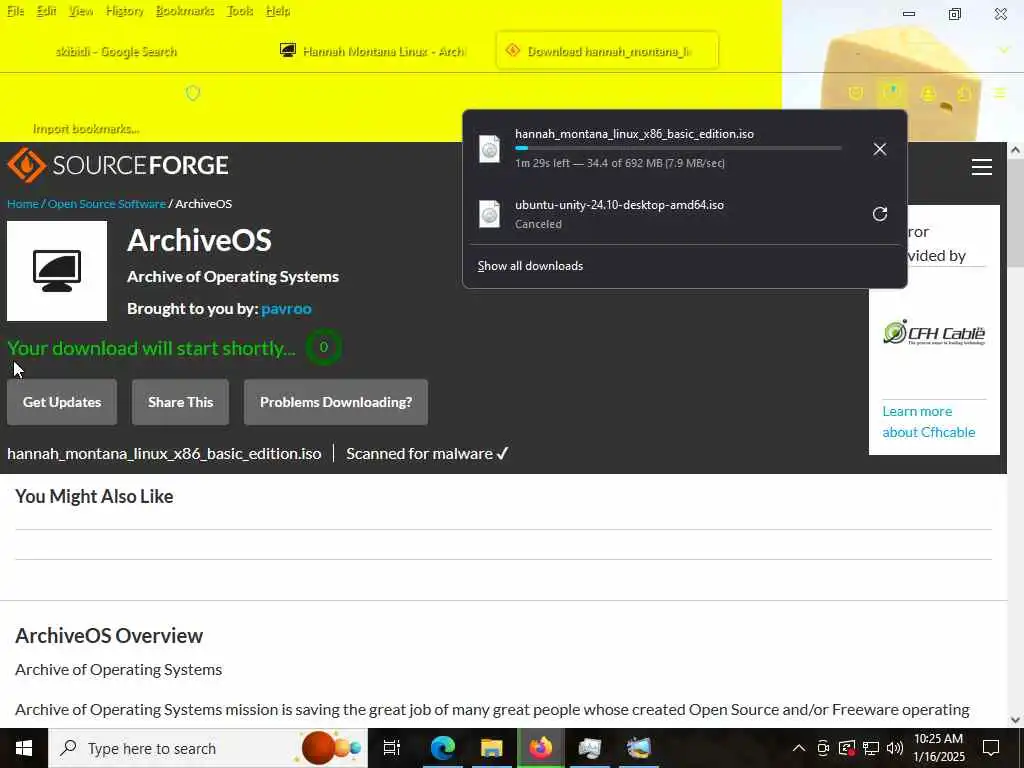Click the page vertical scrollbar thumb
Screen dimensions: 1024x768
click(1015, 213)
